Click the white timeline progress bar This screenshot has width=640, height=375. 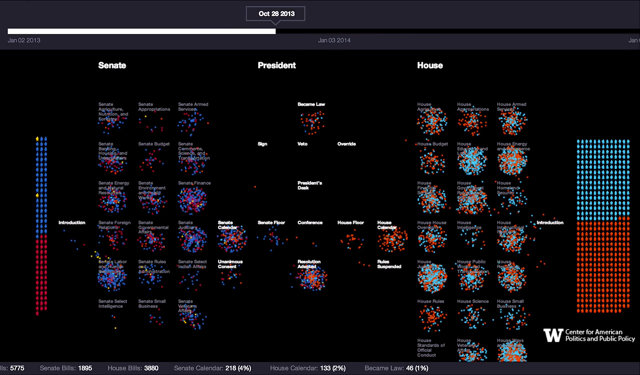[x=142, y=31]
